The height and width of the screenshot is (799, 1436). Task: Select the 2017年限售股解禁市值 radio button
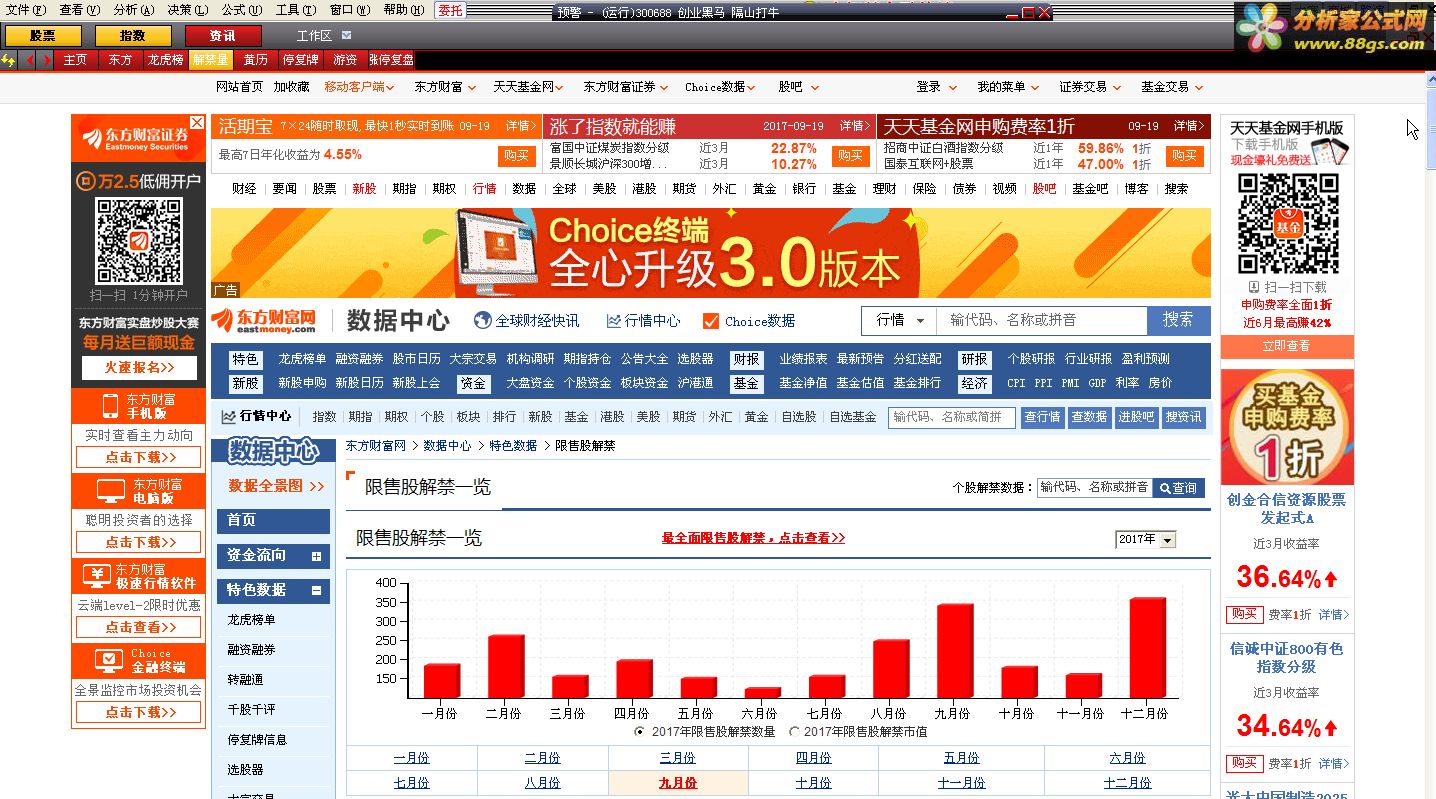(794, 731)
